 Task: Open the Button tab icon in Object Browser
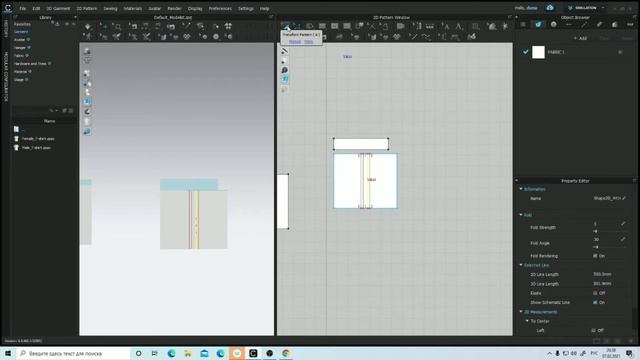click(553, 24)
